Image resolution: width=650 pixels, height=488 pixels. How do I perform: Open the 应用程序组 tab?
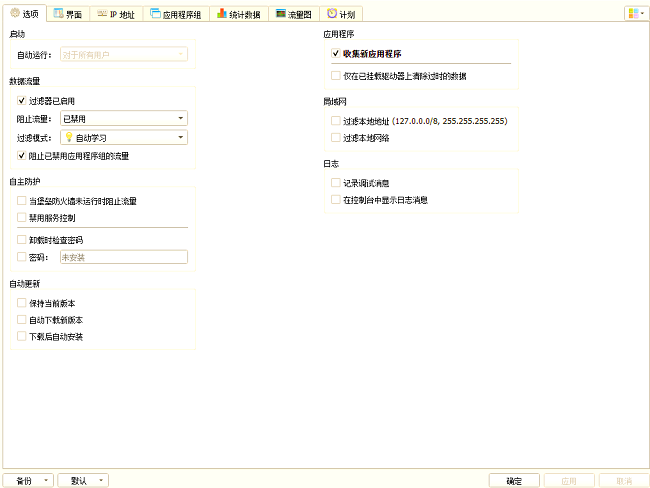(176, 14)
